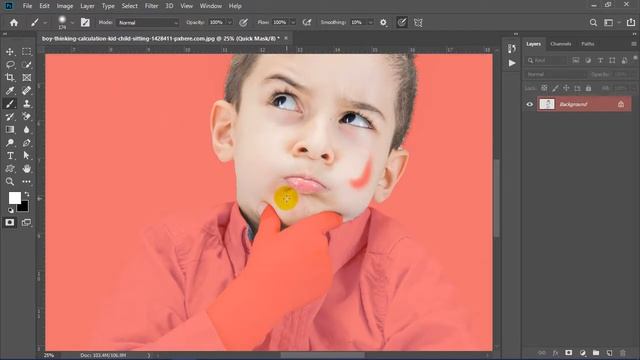Open the tool preset picker arrow
This screenshot has height=360, width=640.
45,23
